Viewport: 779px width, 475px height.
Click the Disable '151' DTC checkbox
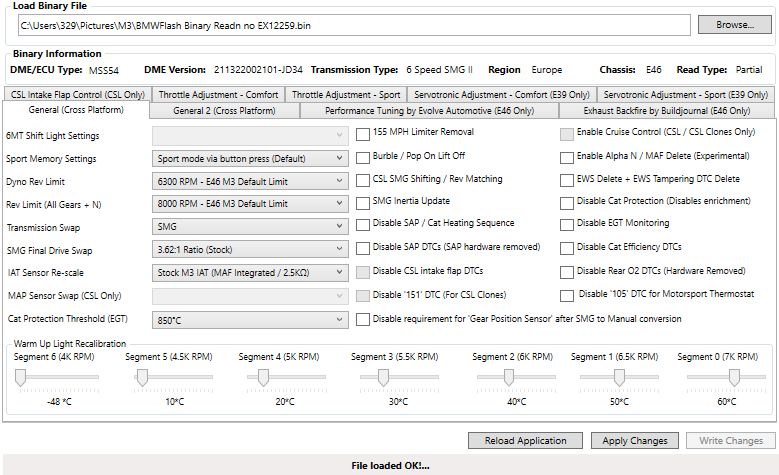(363, 296)
